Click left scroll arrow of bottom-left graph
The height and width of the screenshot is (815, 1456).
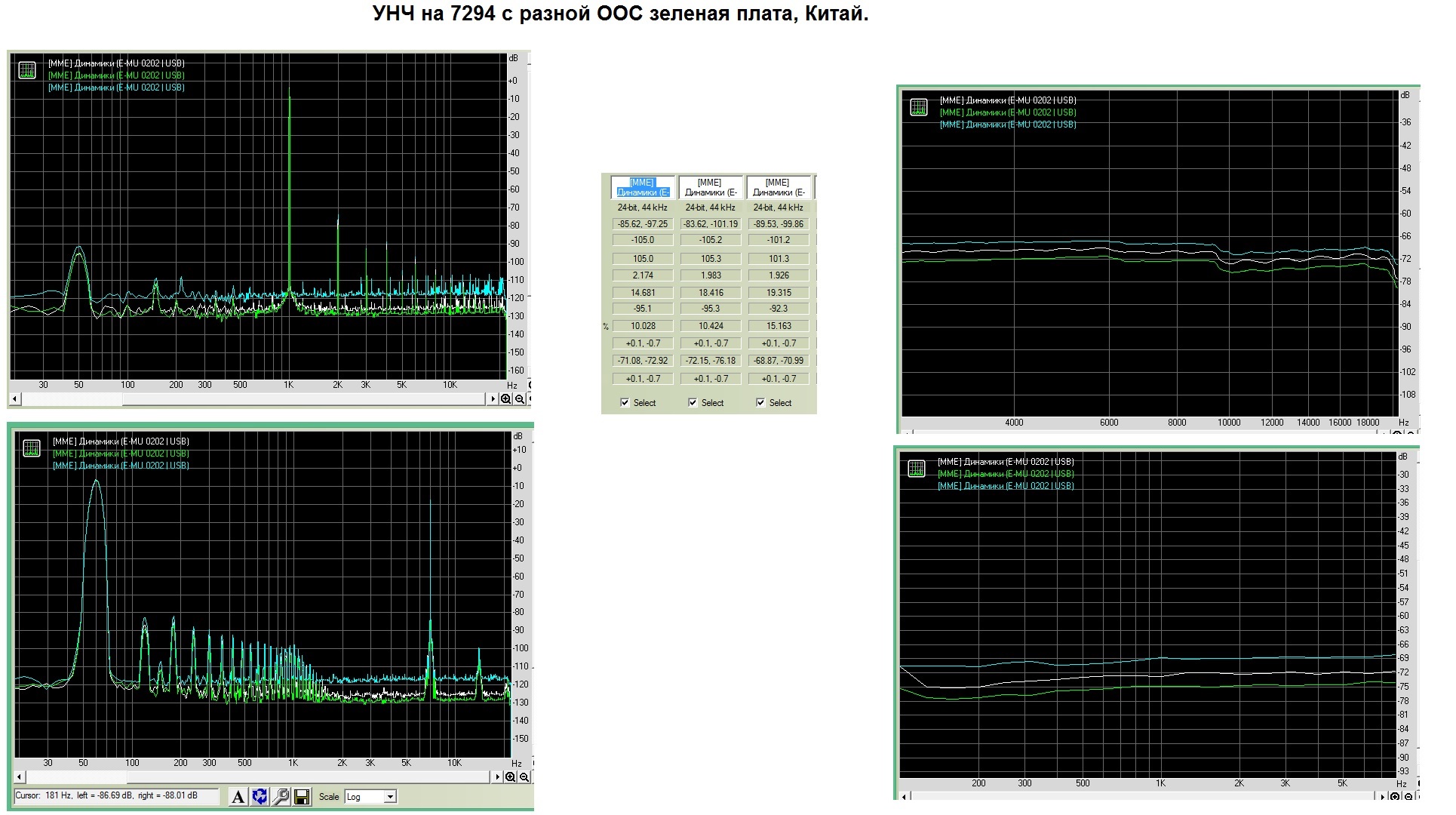20,777
